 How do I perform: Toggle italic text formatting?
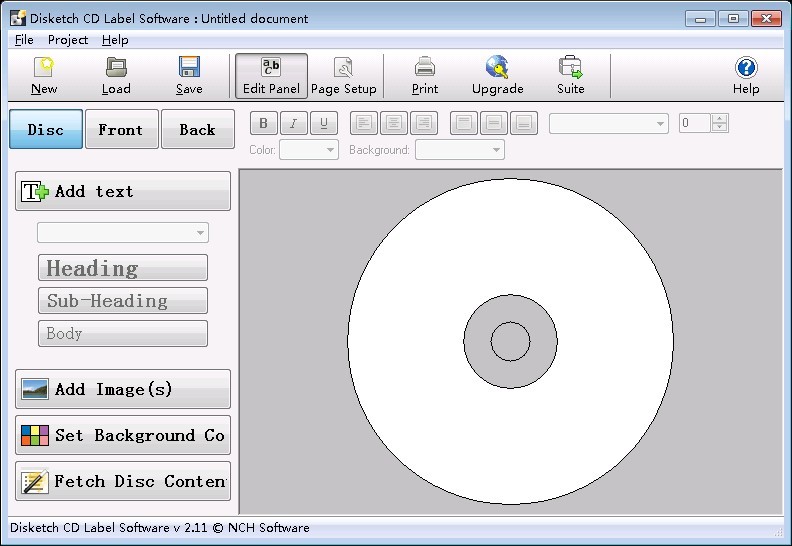pos(293,124)
